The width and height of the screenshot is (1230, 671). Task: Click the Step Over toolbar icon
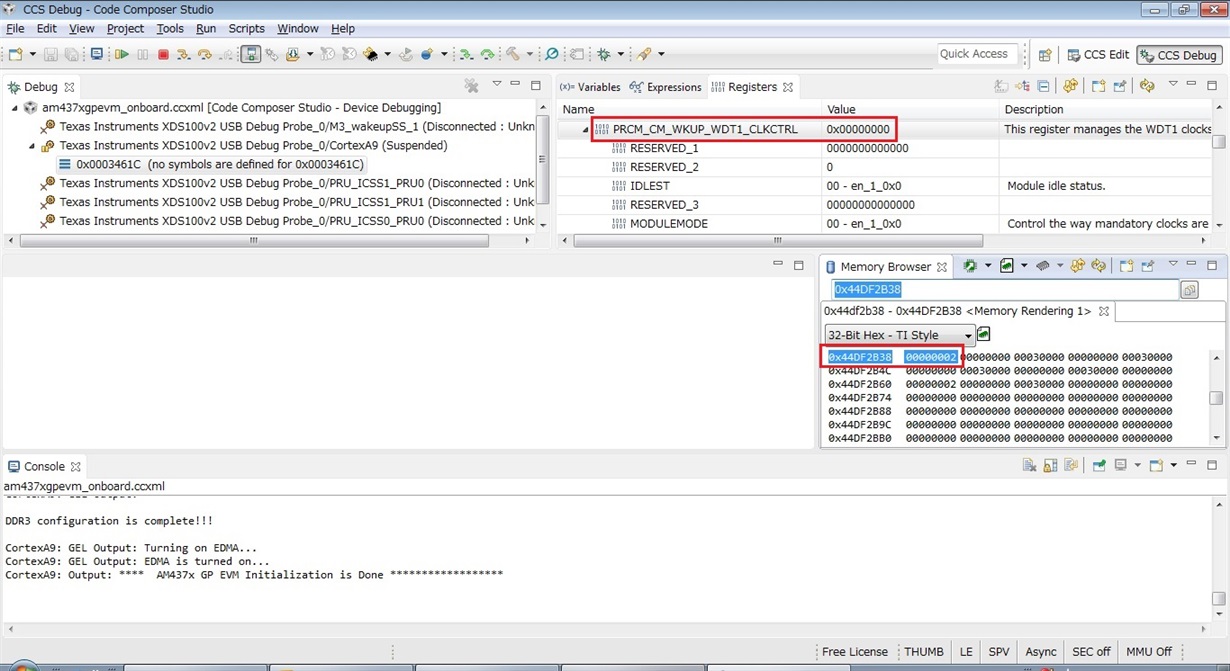[205, 54]
